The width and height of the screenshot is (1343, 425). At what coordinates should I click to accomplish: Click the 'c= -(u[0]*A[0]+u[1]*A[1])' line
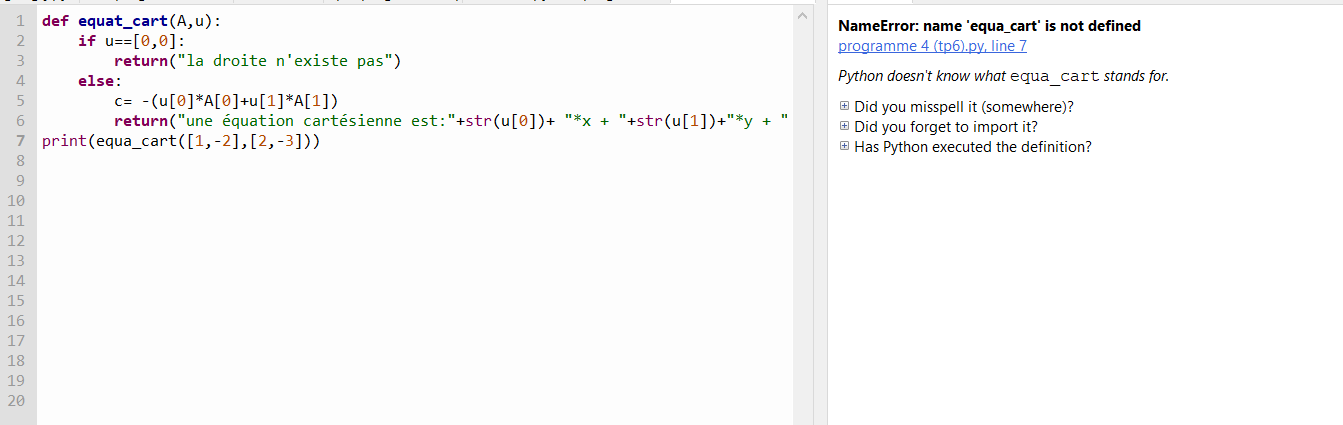(226, 101)
